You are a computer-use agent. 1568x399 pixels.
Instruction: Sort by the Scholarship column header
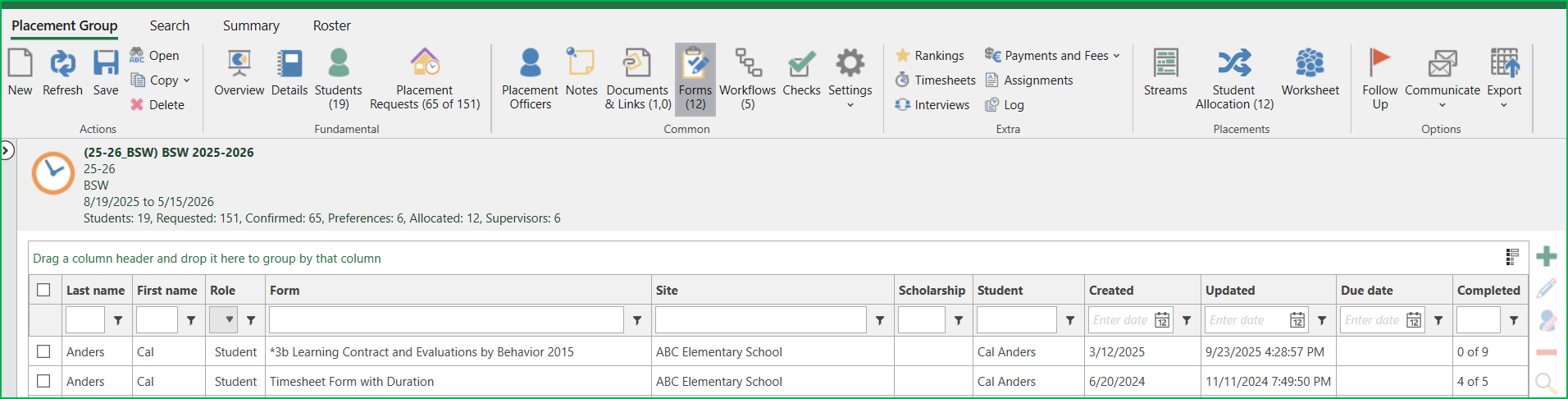tap(932, 290)
